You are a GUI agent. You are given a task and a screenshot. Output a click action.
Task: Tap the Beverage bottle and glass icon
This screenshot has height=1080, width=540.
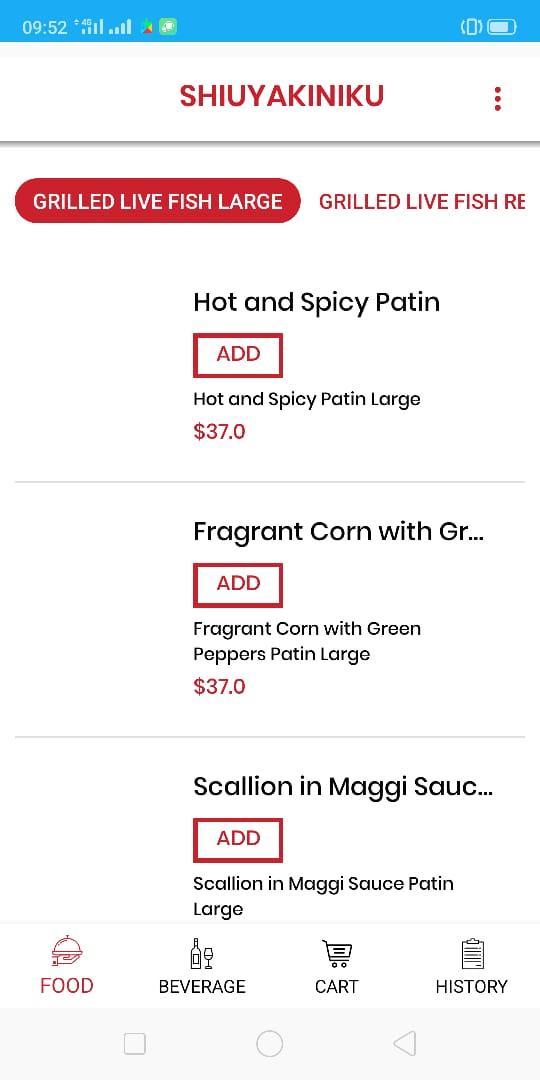click(202, 953)
